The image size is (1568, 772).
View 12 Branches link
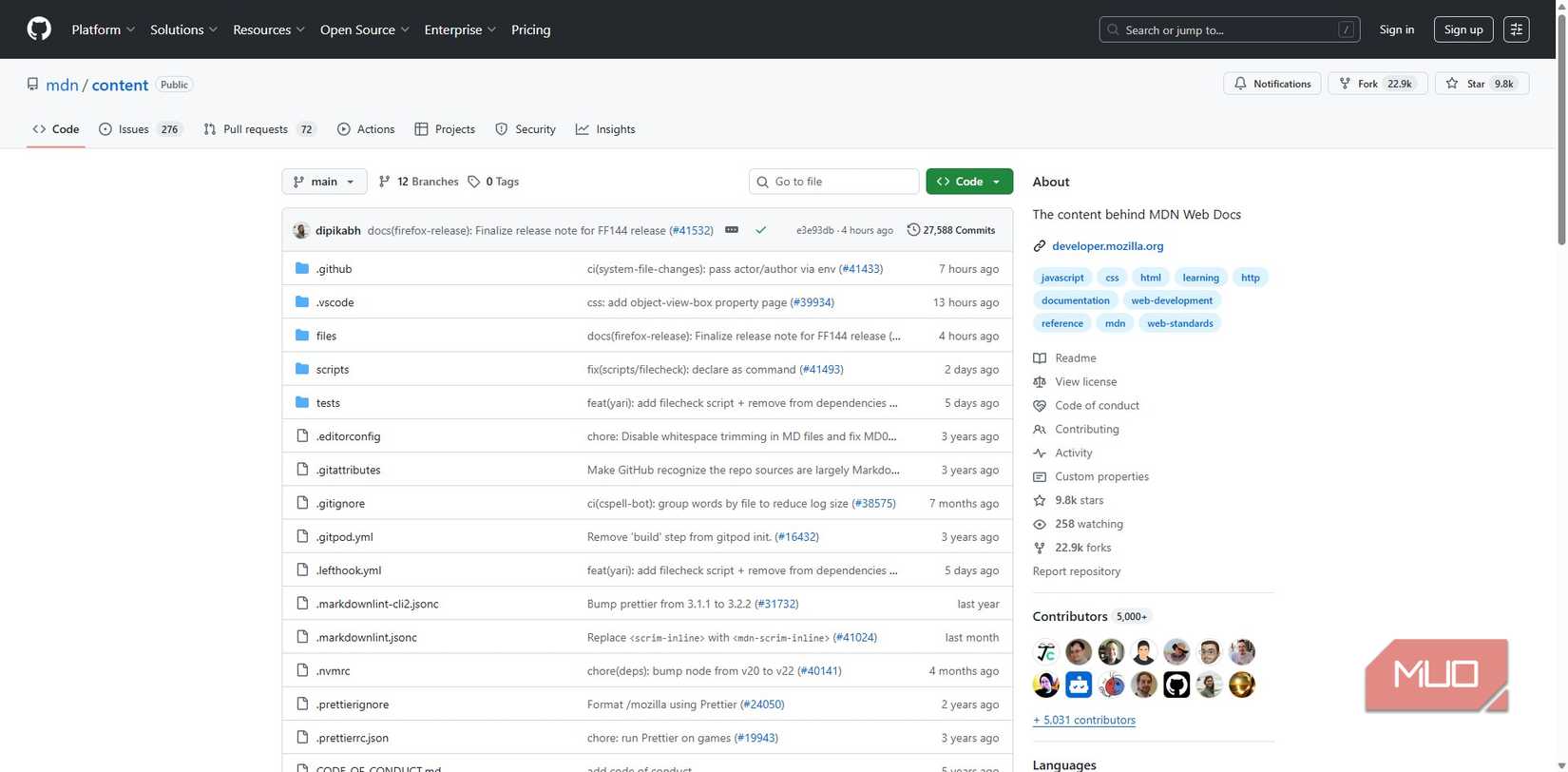[418, 182]
